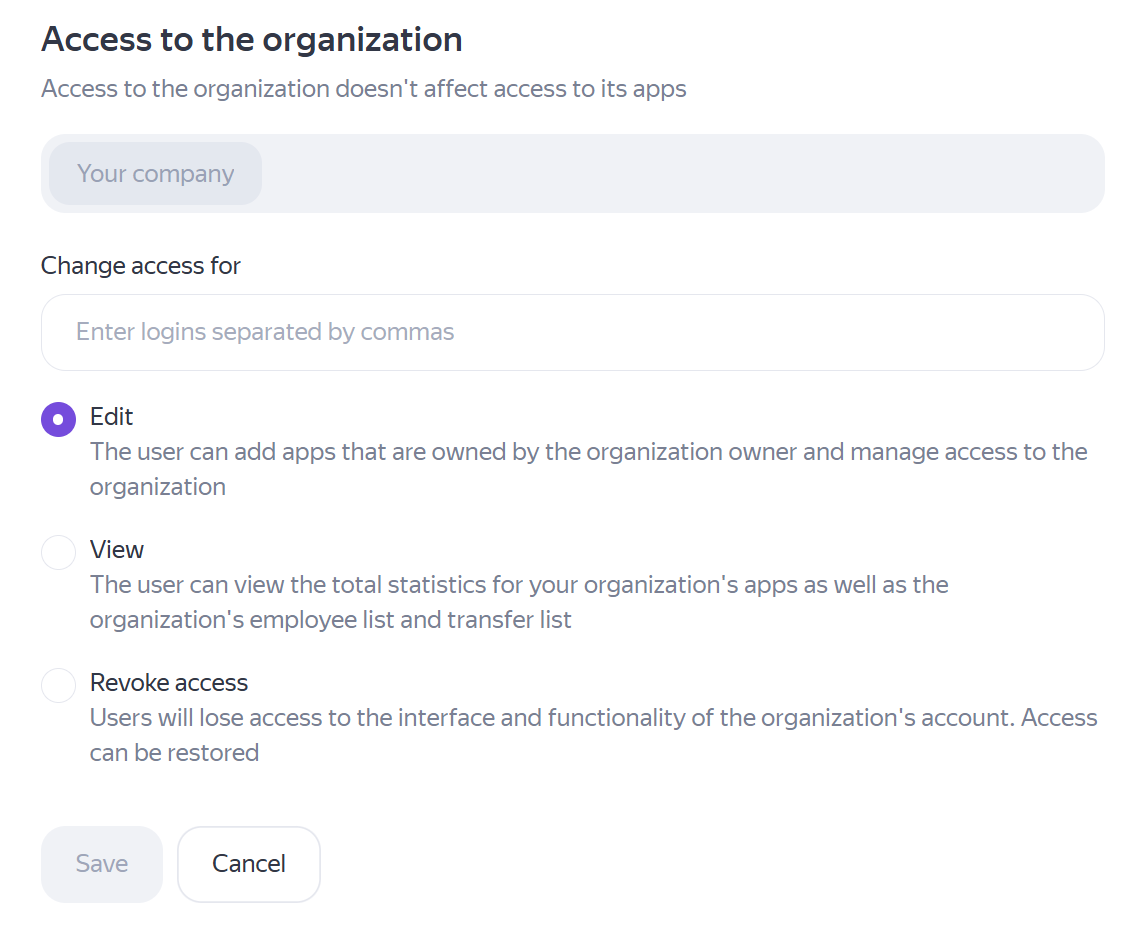
Task: Click the 'View' option label text
Action: coord(117,550)
